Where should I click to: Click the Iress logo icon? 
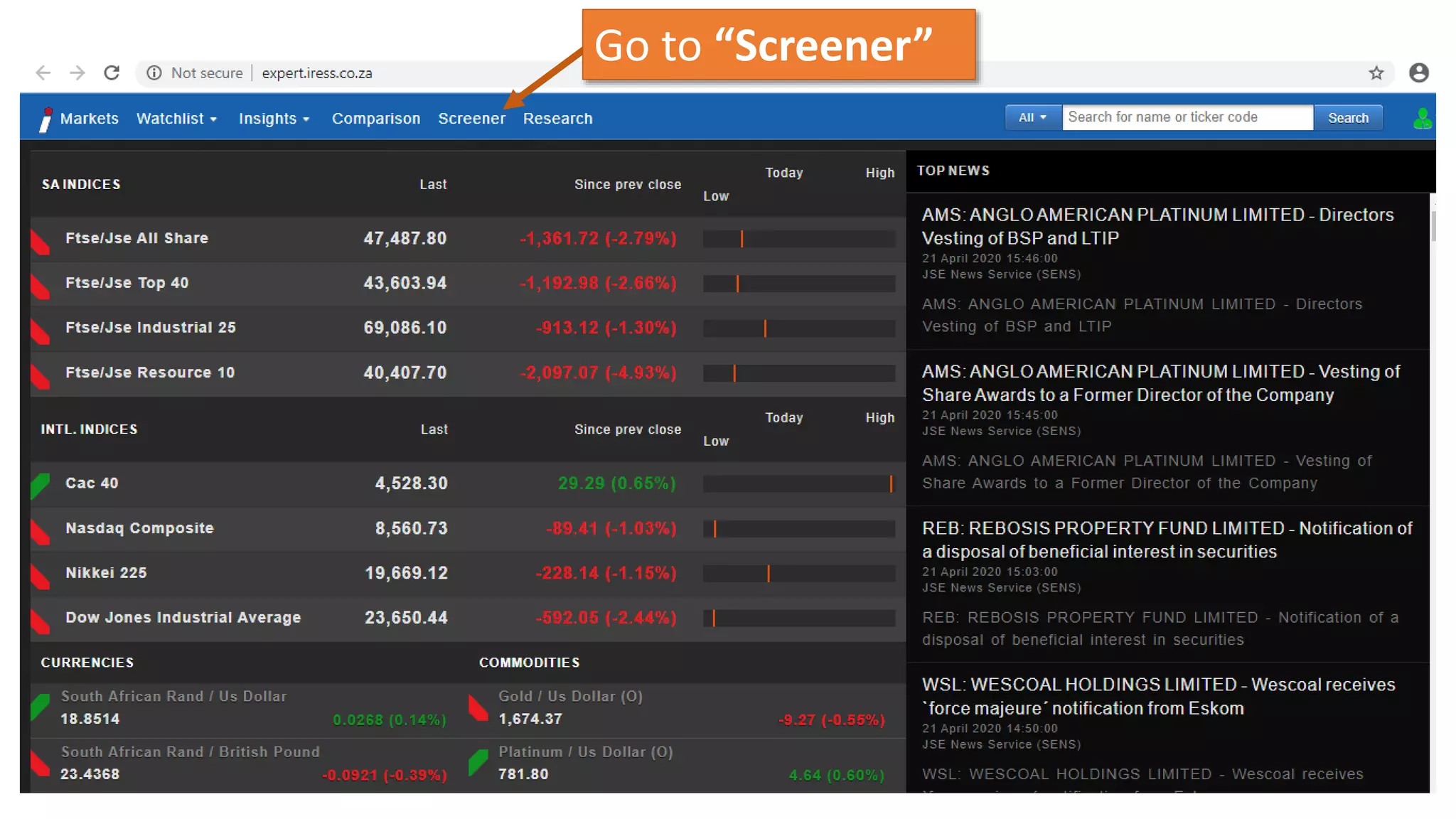46,119
